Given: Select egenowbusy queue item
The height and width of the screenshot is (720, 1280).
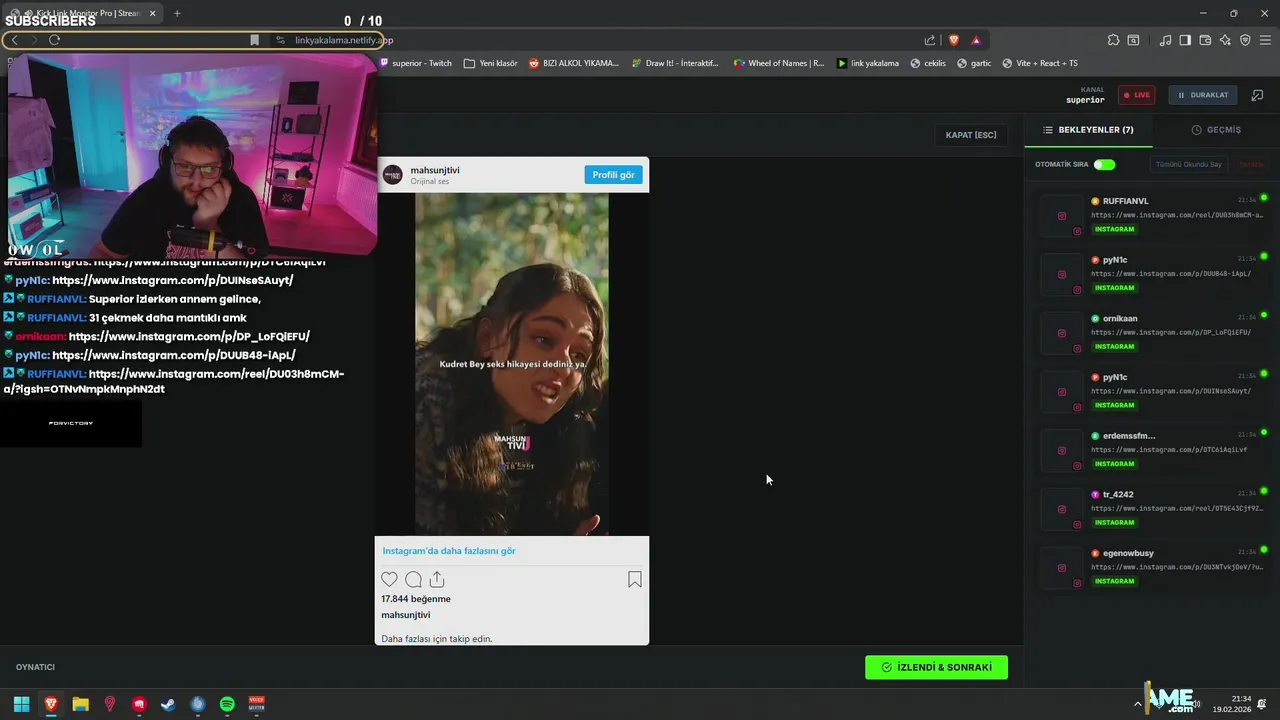Looking at the screenshot, I should tap(1153, 567).
